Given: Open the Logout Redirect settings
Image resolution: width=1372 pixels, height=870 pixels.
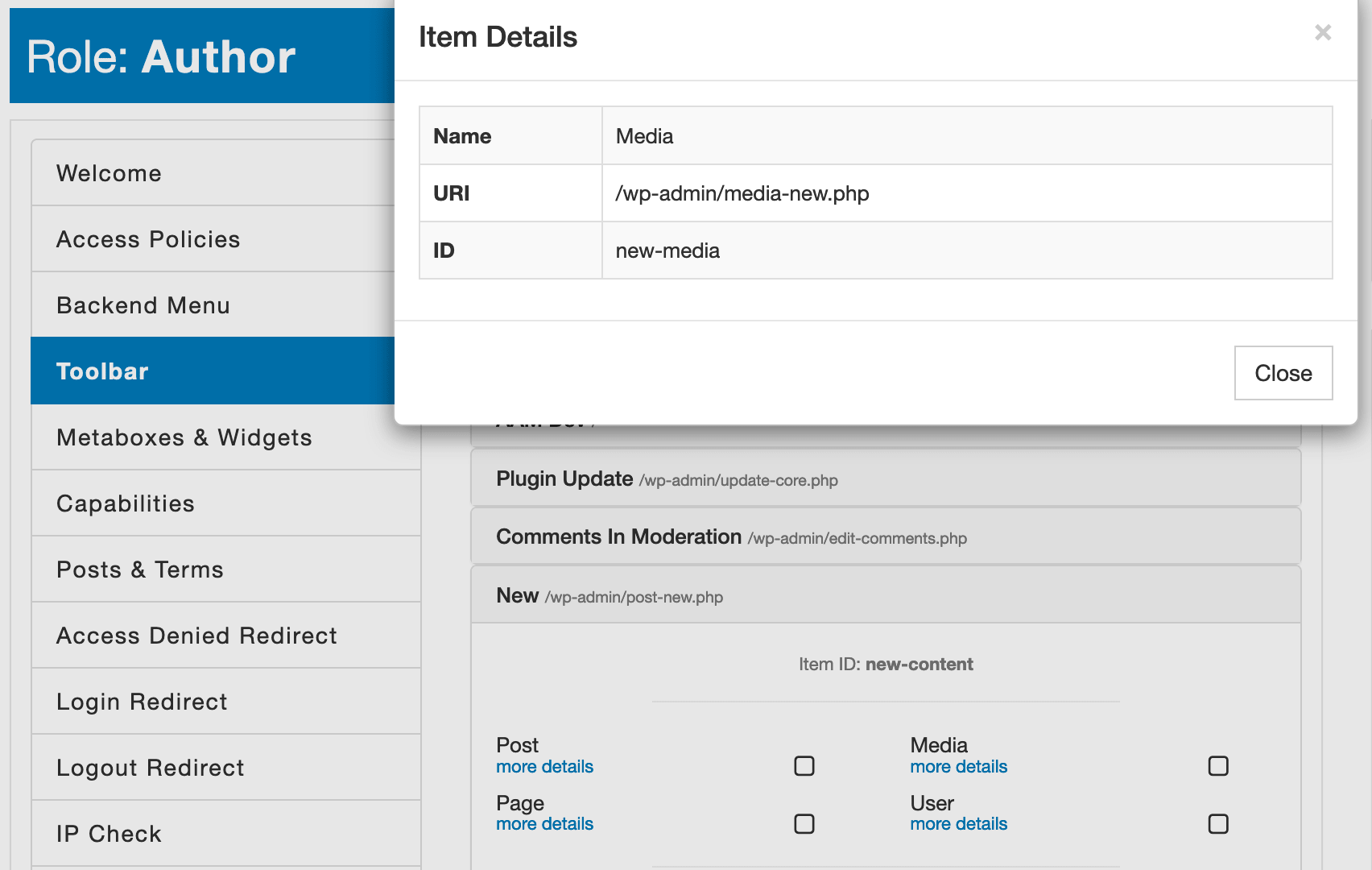Looking at the screenshot, I should point(226,768).
